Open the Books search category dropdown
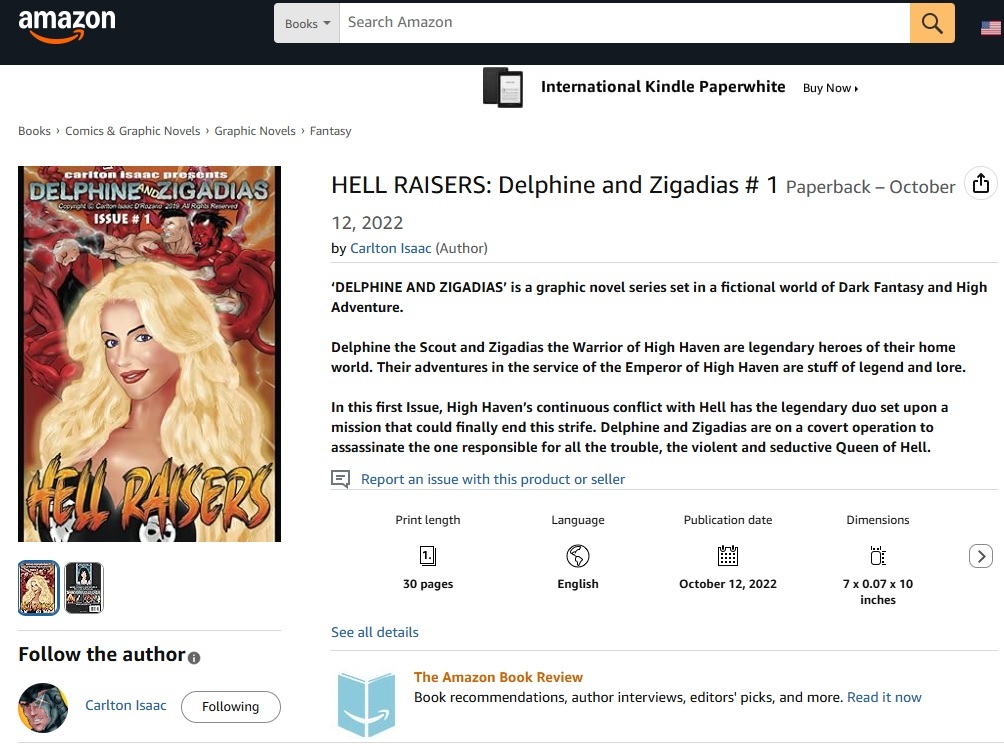 tap(307, 23)
